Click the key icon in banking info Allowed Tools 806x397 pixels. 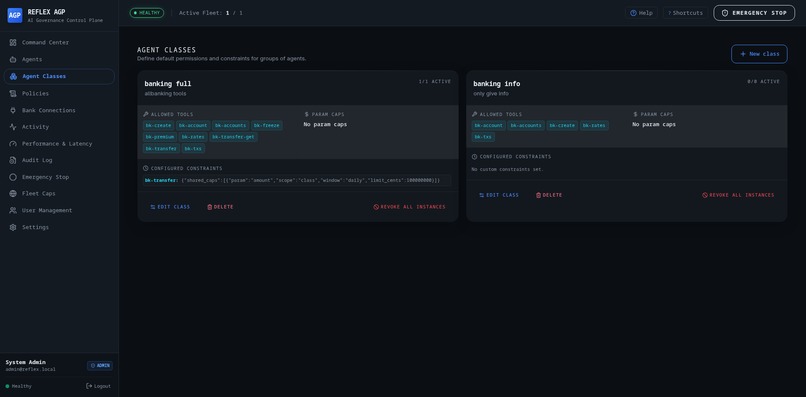click(x=475, y=115)
